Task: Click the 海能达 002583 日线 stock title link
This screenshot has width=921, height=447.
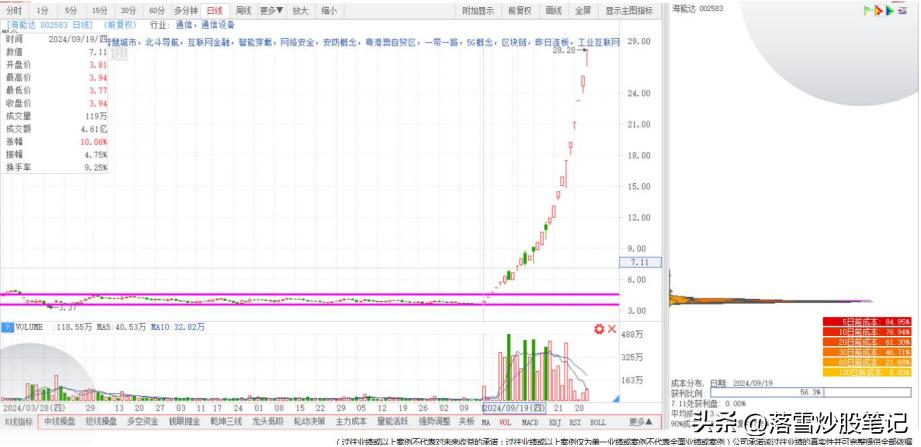Action: tap(50, 25)
